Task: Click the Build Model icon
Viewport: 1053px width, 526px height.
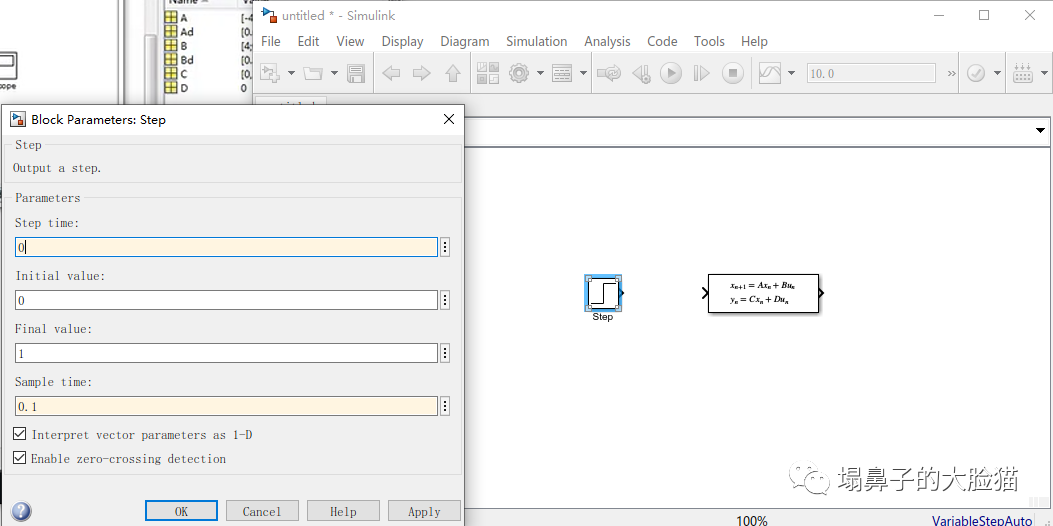Action: 1023,73
